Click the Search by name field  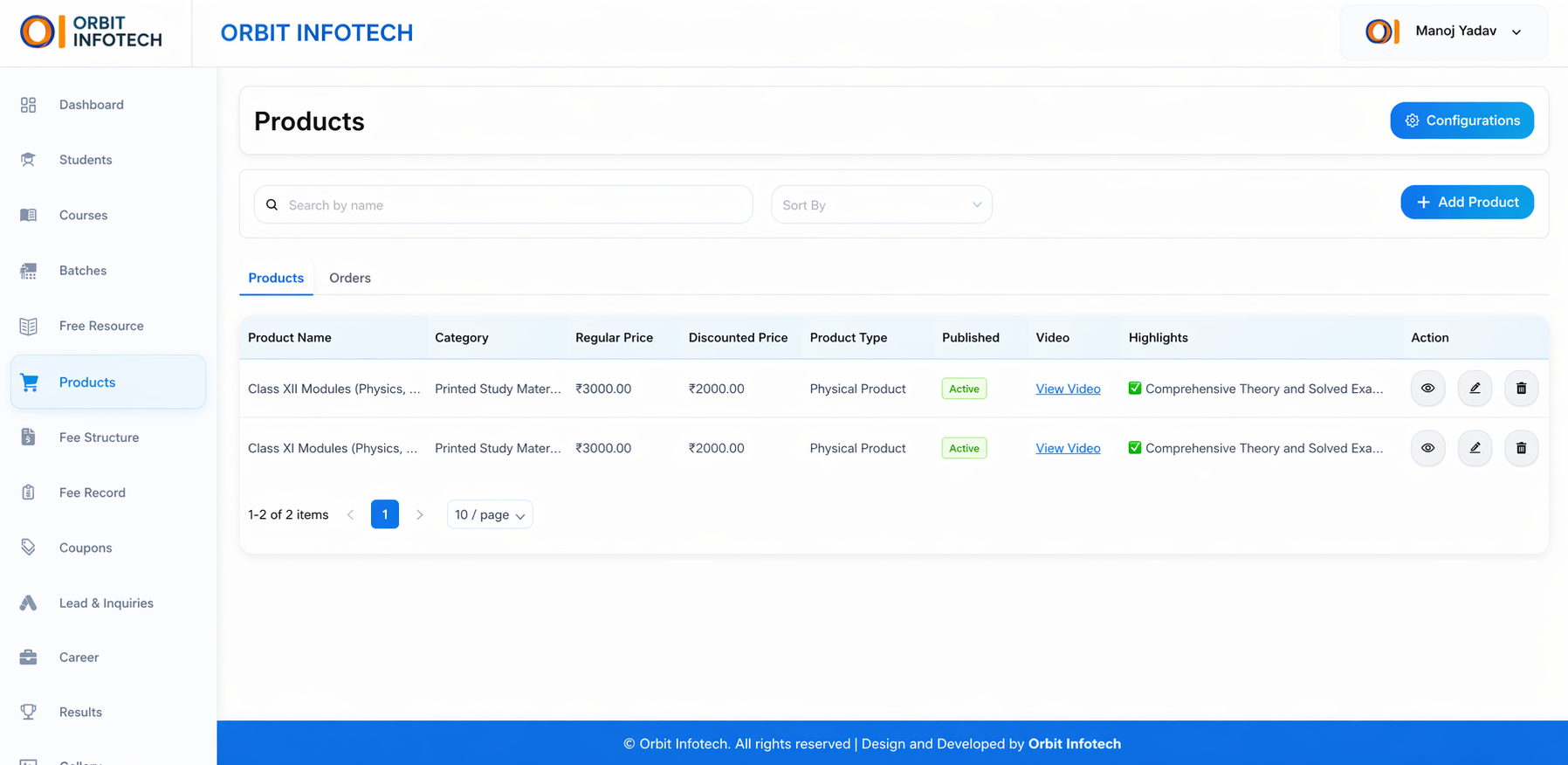pos(515,205)
